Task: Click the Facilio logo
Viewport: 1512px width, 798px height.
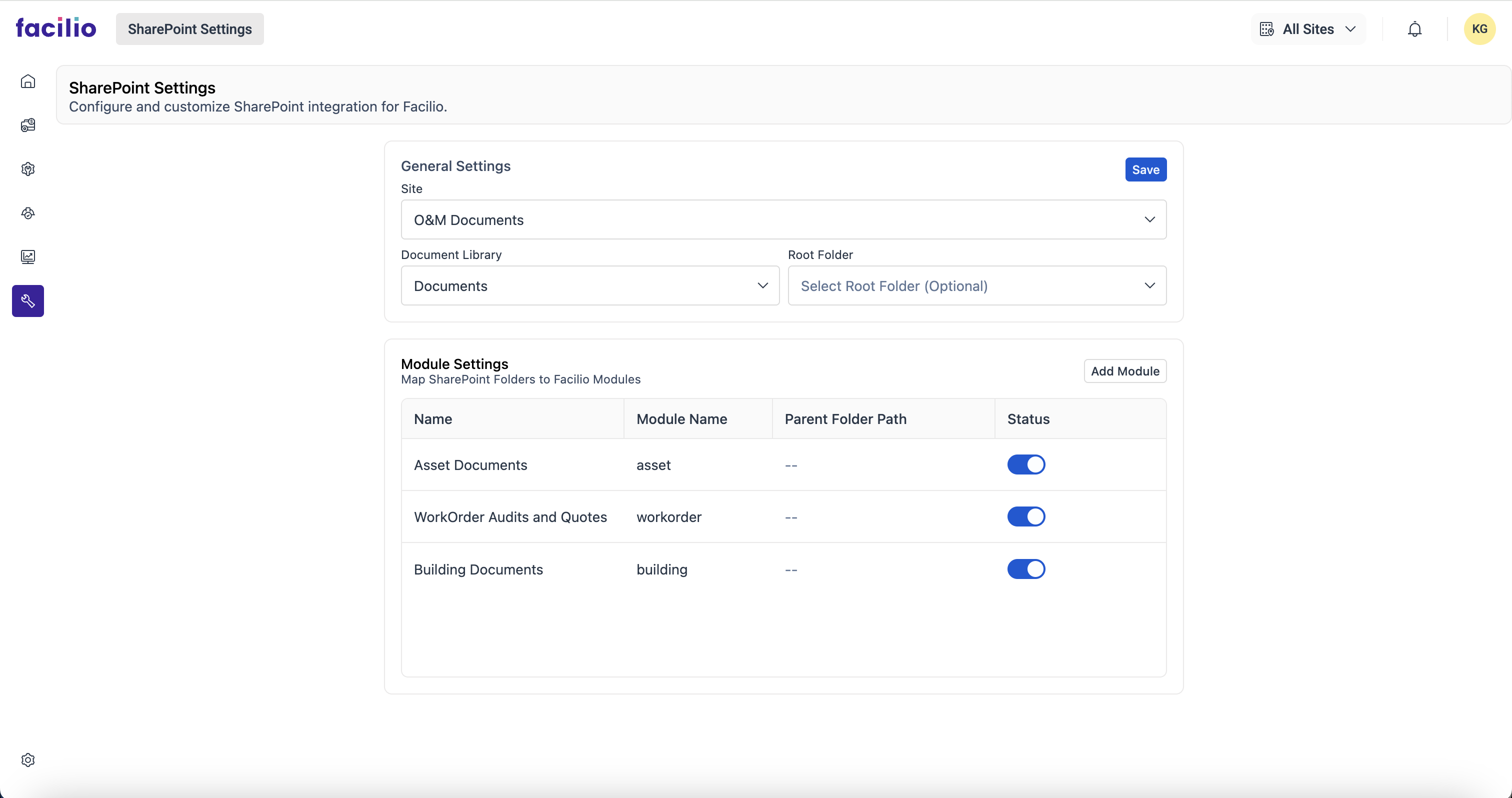Action: click(x=56, y=28)
